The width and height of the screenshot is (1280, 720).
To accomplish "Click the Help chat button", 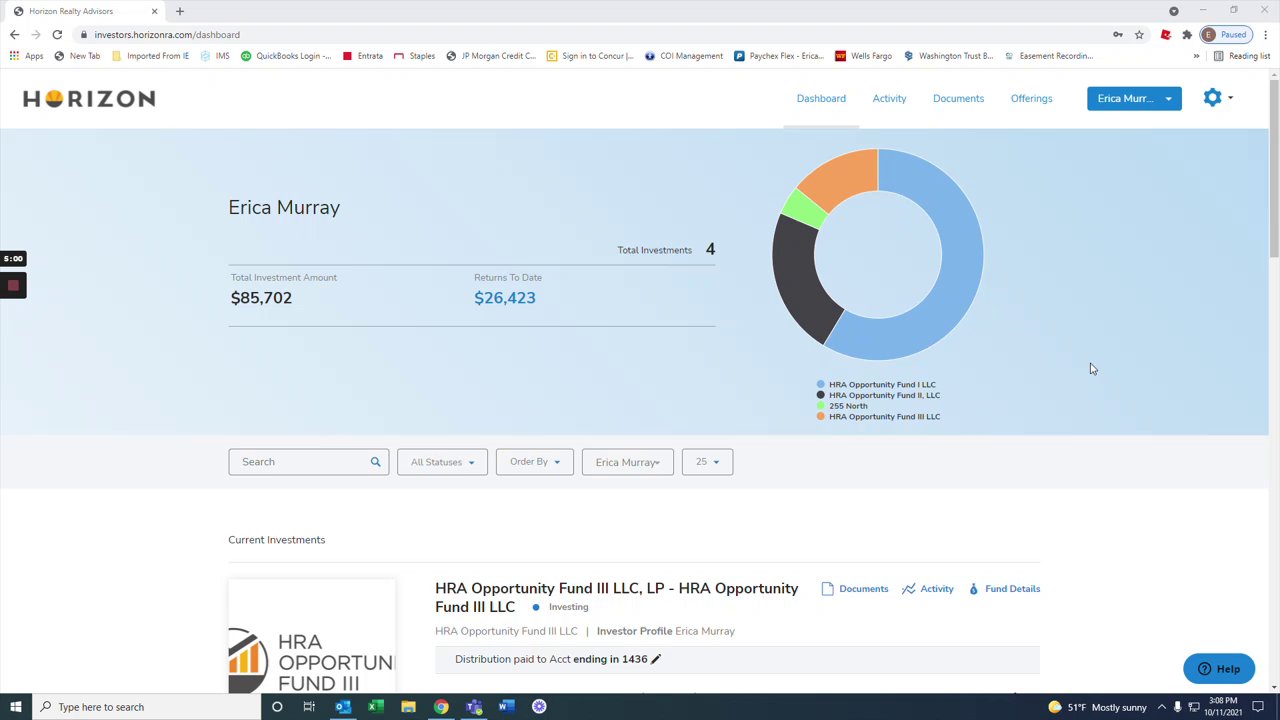I will click(1218, 669).
